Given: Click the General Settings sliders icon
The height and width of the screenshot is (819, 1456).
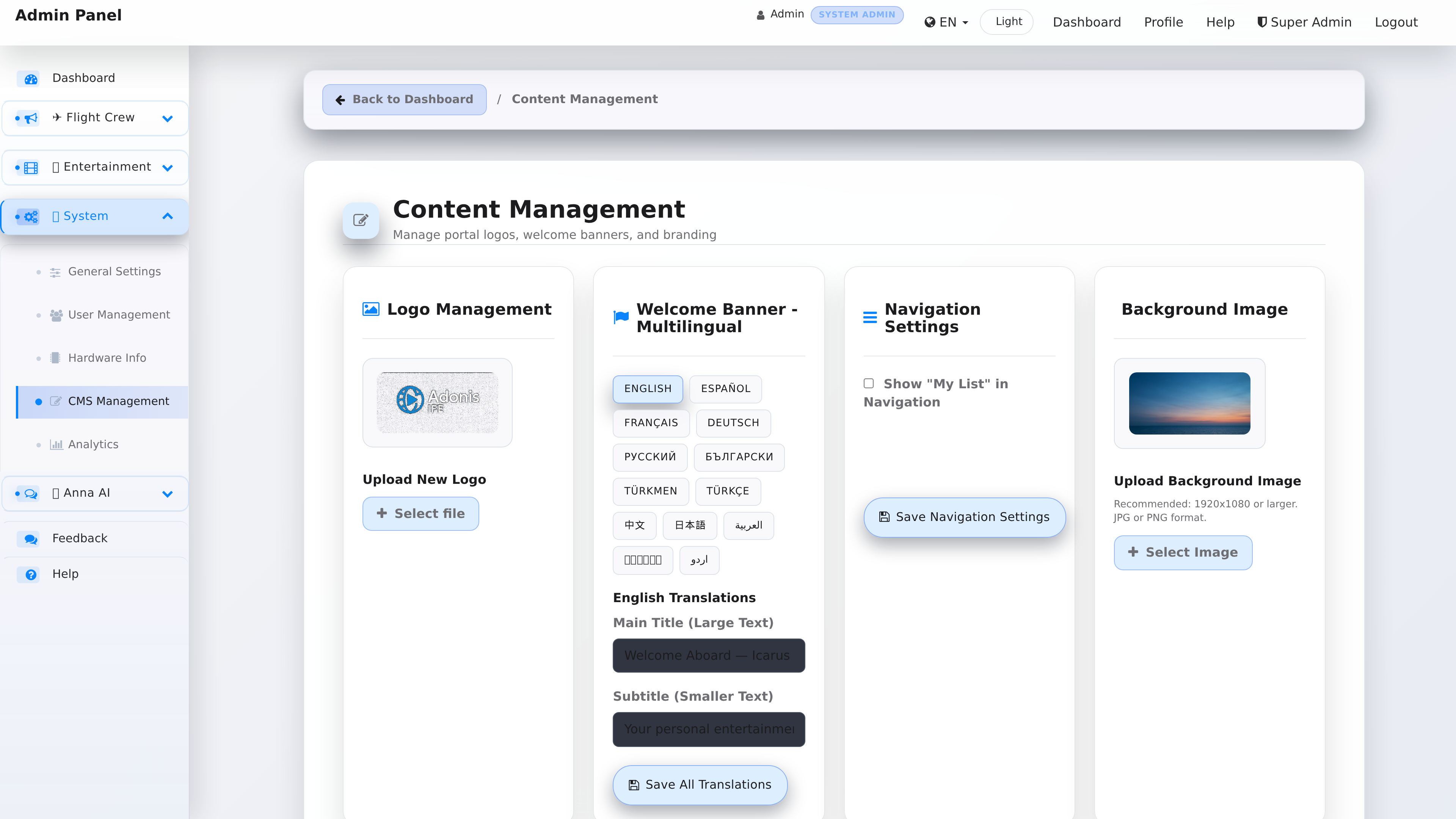Looking at the screenshot, I should tap(55, 273).
